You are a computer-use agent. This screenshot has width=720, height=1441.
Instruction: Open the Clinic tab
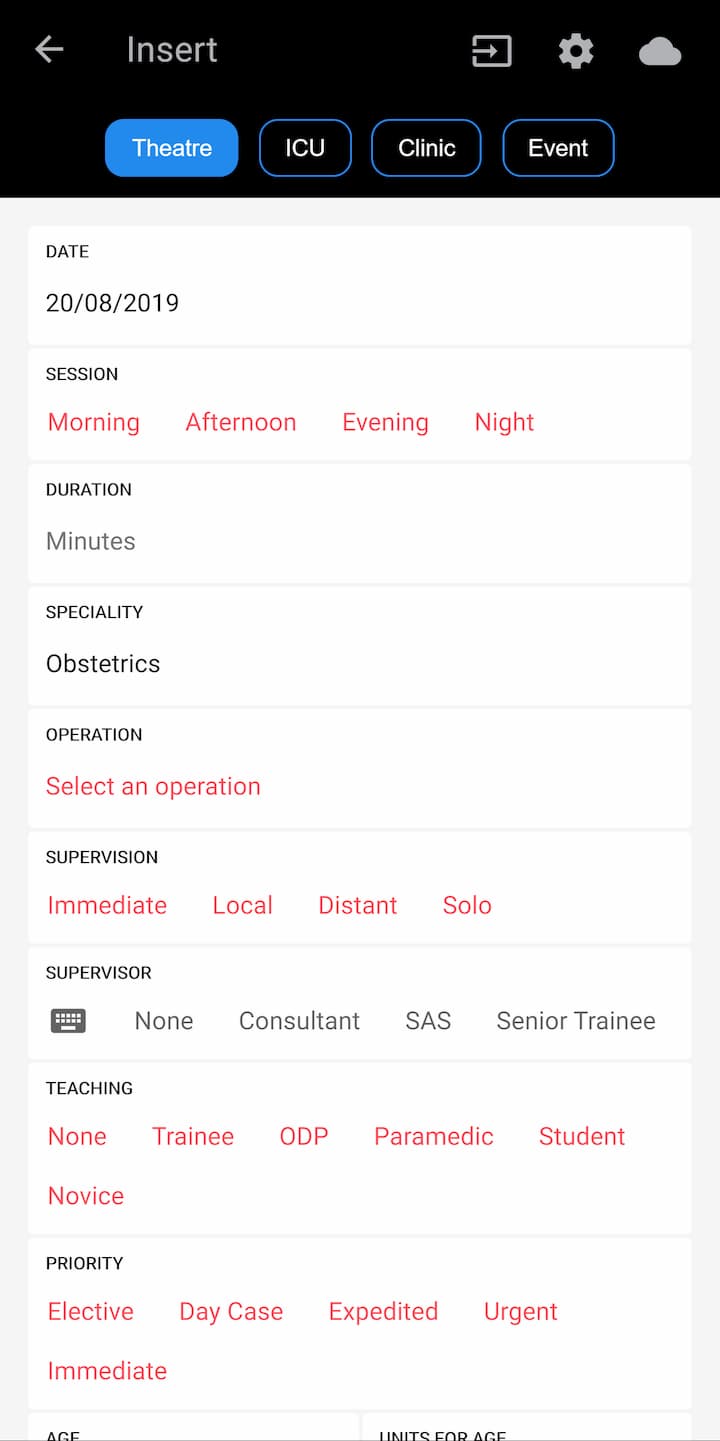click(x=426, y=148)
